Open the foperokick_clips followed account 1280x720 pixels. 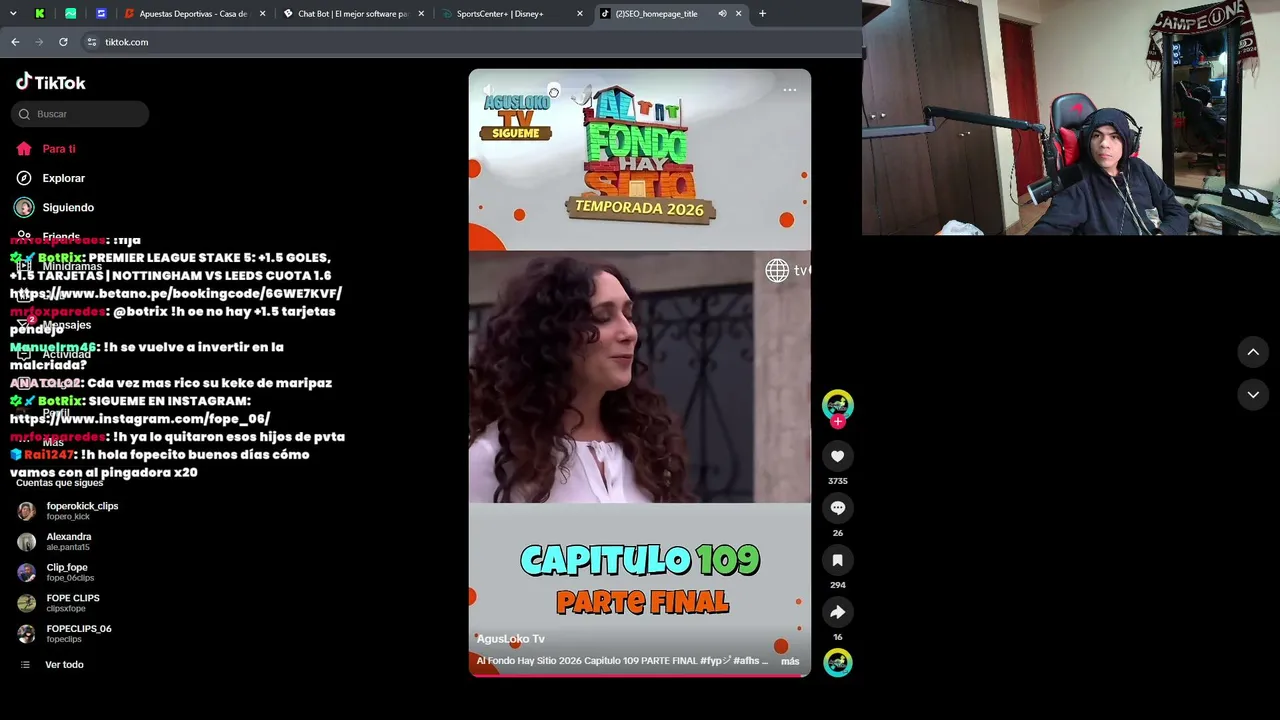pyautogui.click(x=68, y=510)
